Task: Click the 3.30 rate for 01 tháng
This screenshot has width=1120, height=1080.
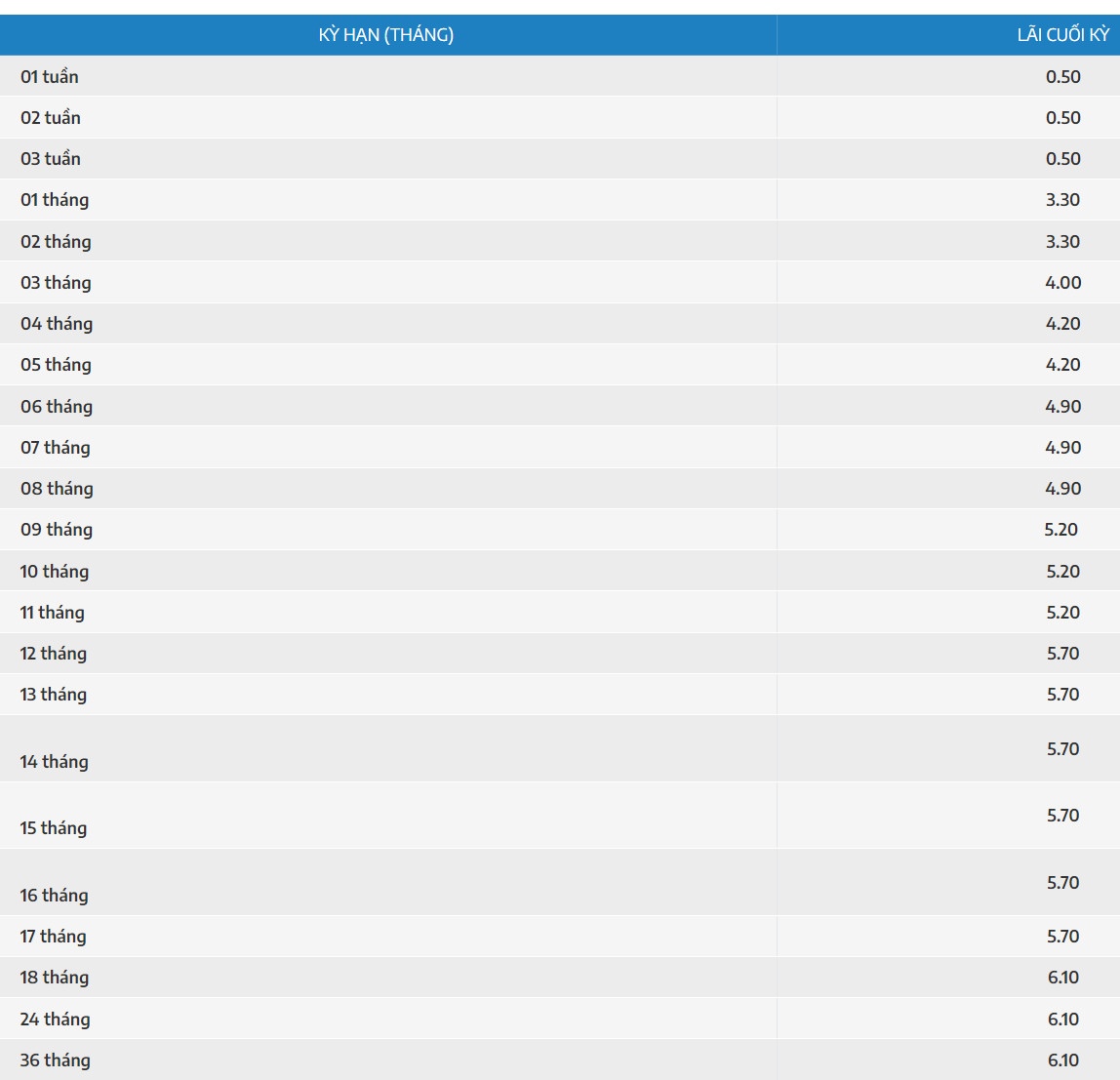Action: [1062, 200]
